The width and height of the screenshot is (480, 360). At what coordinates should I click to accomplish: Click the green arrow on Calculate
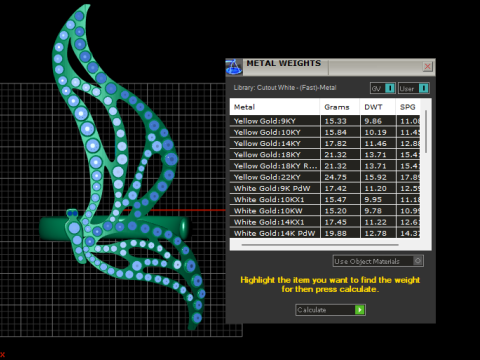359,310
